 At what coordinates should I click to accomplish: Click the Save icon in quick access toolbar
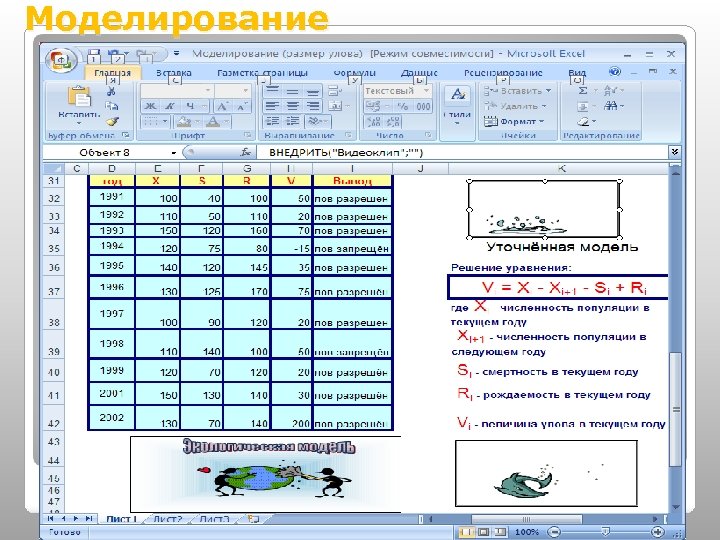(94, 55)
